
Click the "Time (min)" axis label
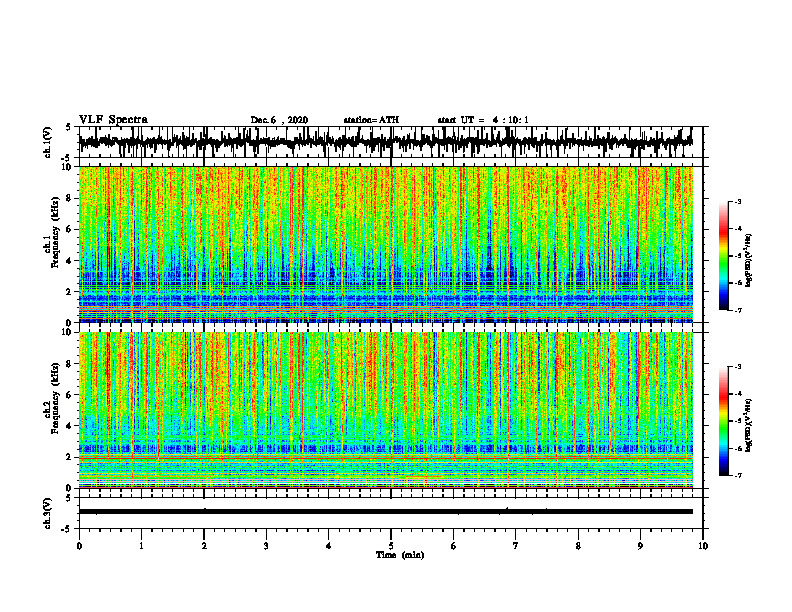[400, 555]
